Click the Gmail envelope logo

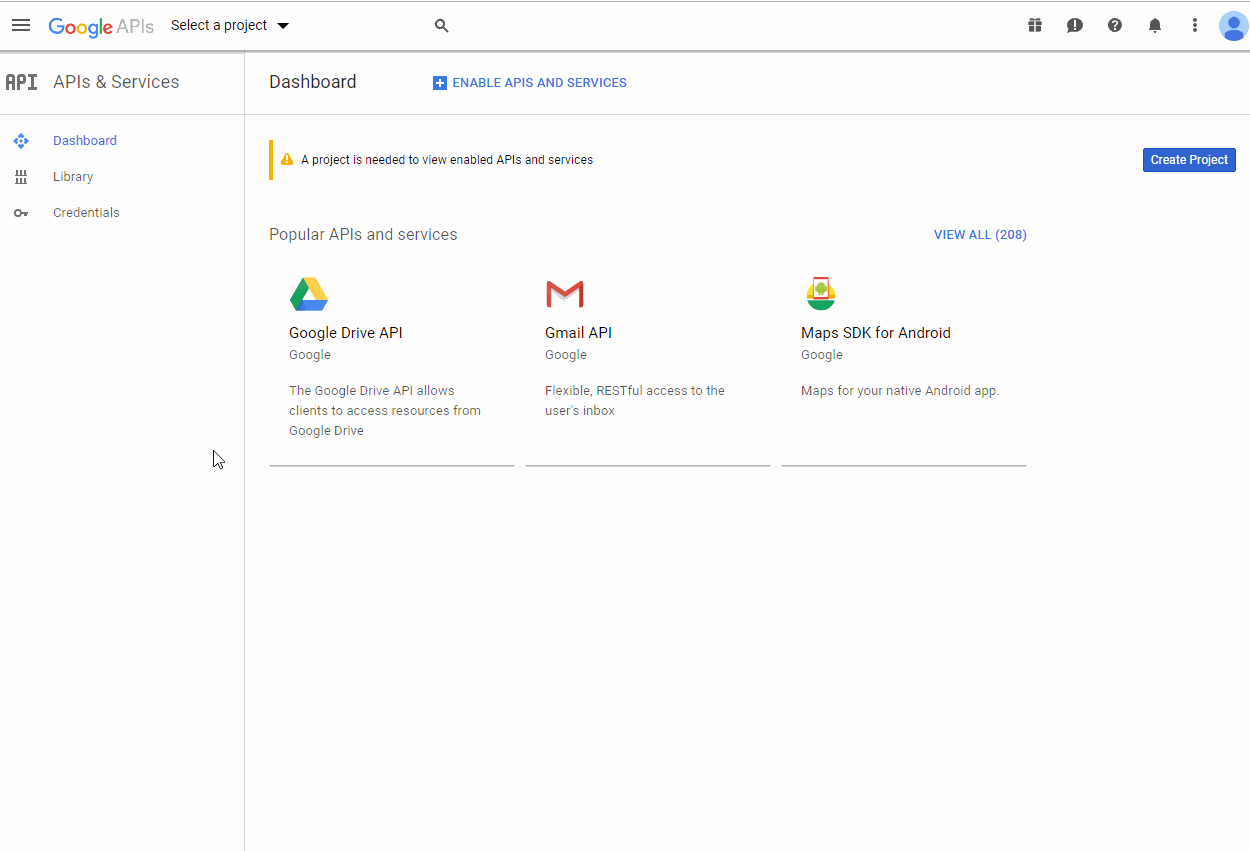click(x=565, y=294)
